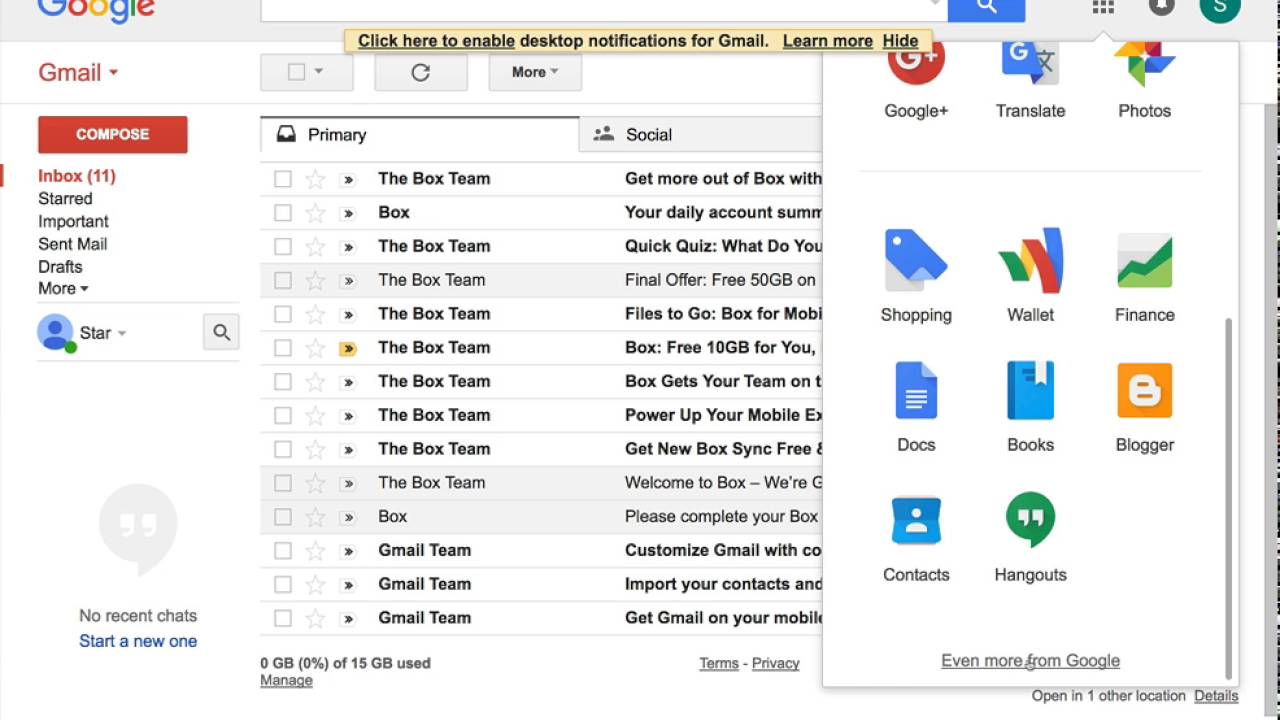Click Hide on the notification banner

point(900,41)
